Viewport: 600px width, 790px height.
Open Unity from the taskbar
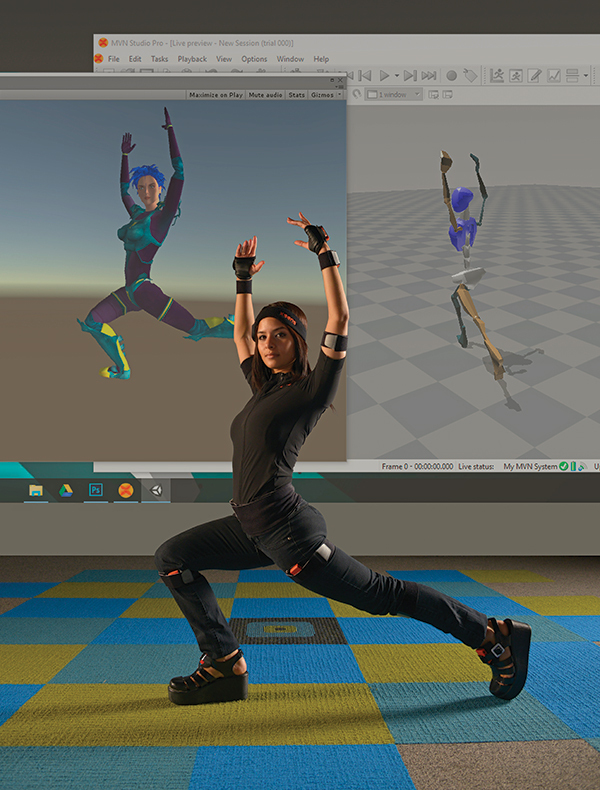156,490
